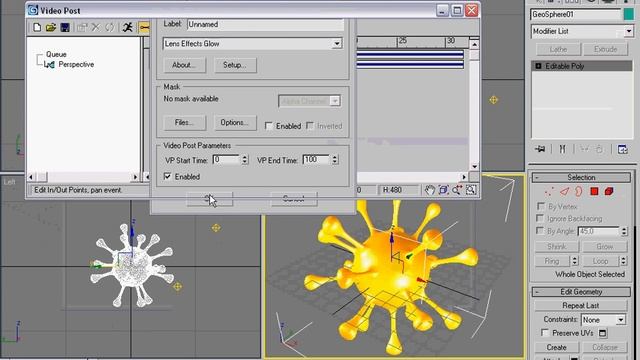Click Zoom Region magnifier in Video Post
Viewport: 640px width, 360px height.
[x=471, y=190]
